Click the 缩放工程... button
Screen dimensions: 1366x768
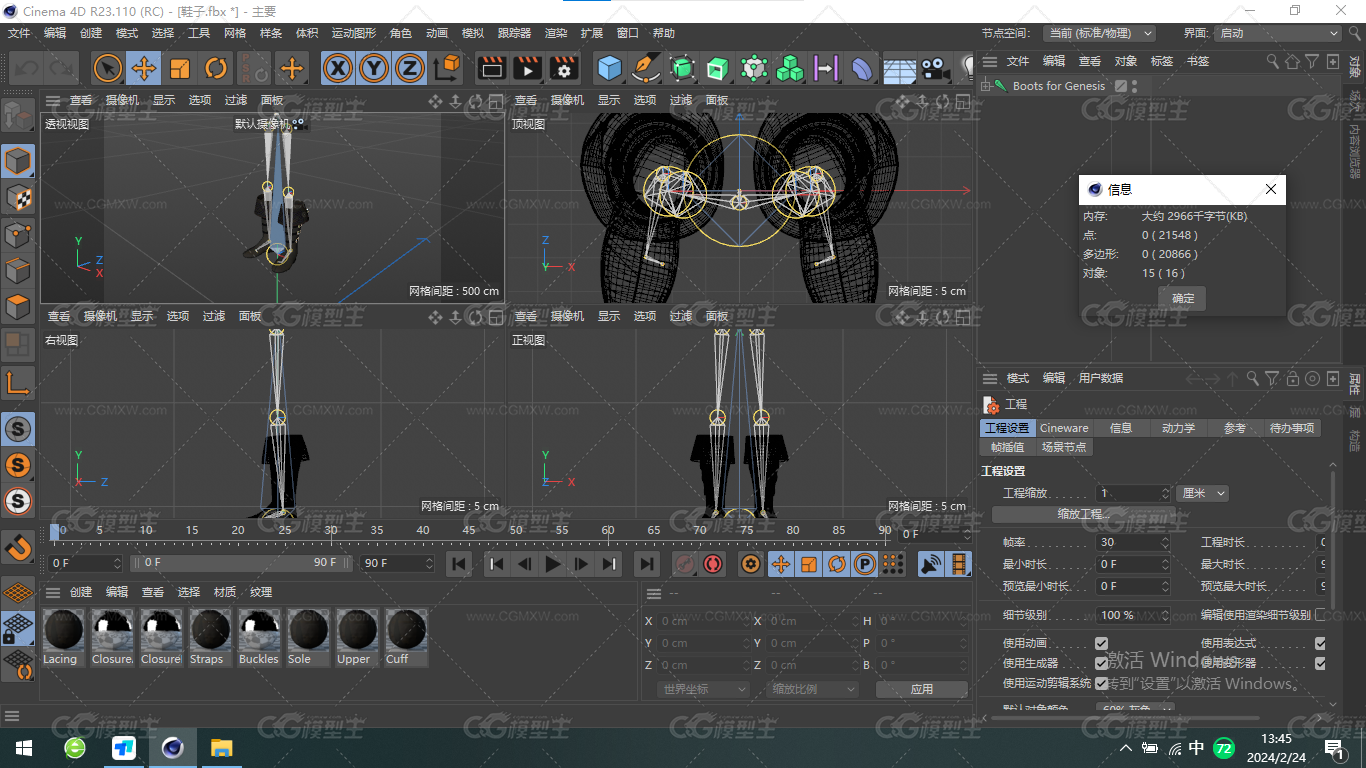(x=1084, y=514)
